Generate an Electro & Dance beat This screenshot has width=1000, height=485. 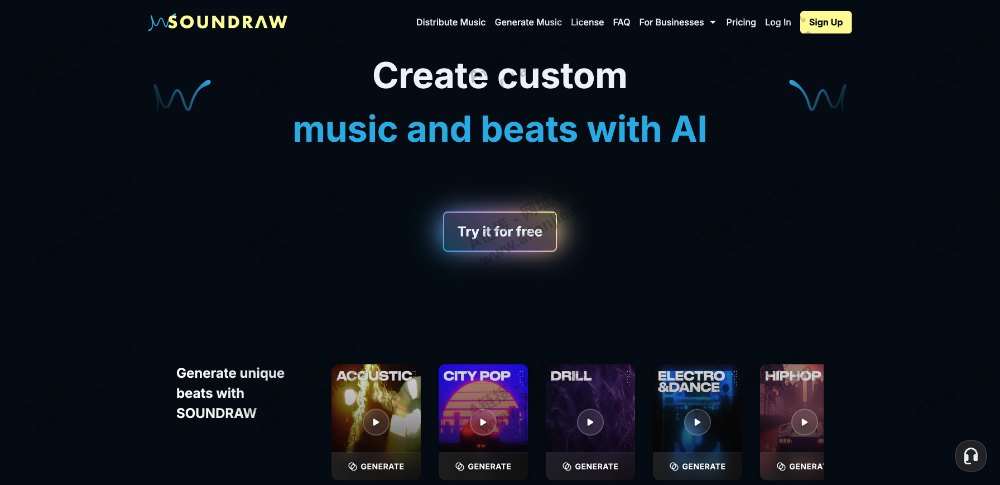point(698,466)
